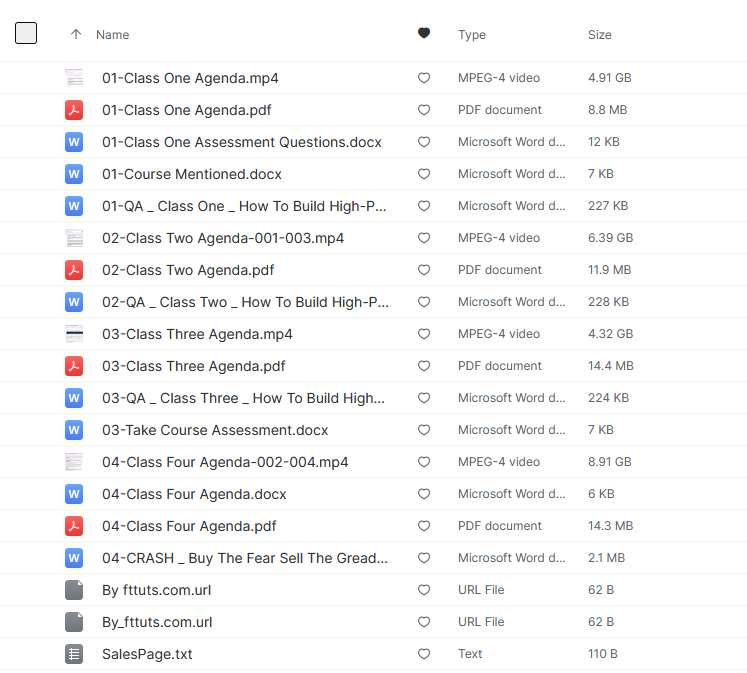Click PDF icon of 01-Class One Agenda.pdf
The height and width of the screenshot is (673, 747).
pos(74,110)
